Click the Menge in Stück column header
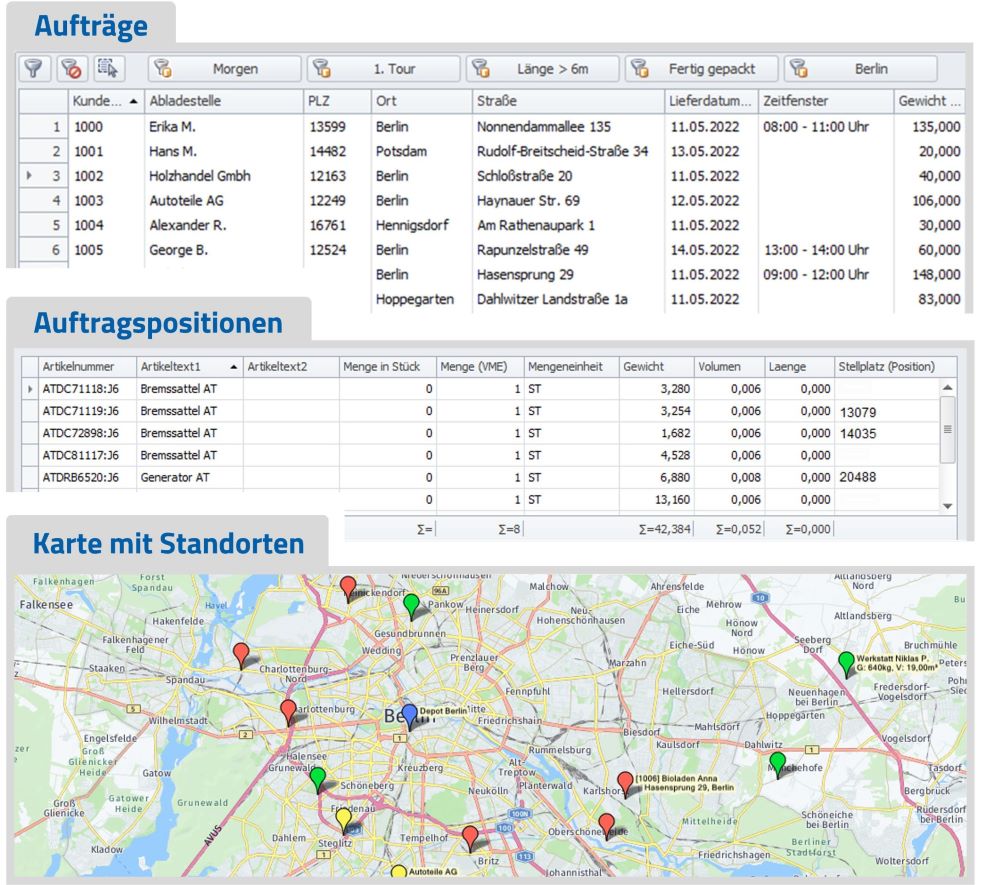Image resolution: width=1000 pixels, height=885 pixels. click(x=387, y=367)
